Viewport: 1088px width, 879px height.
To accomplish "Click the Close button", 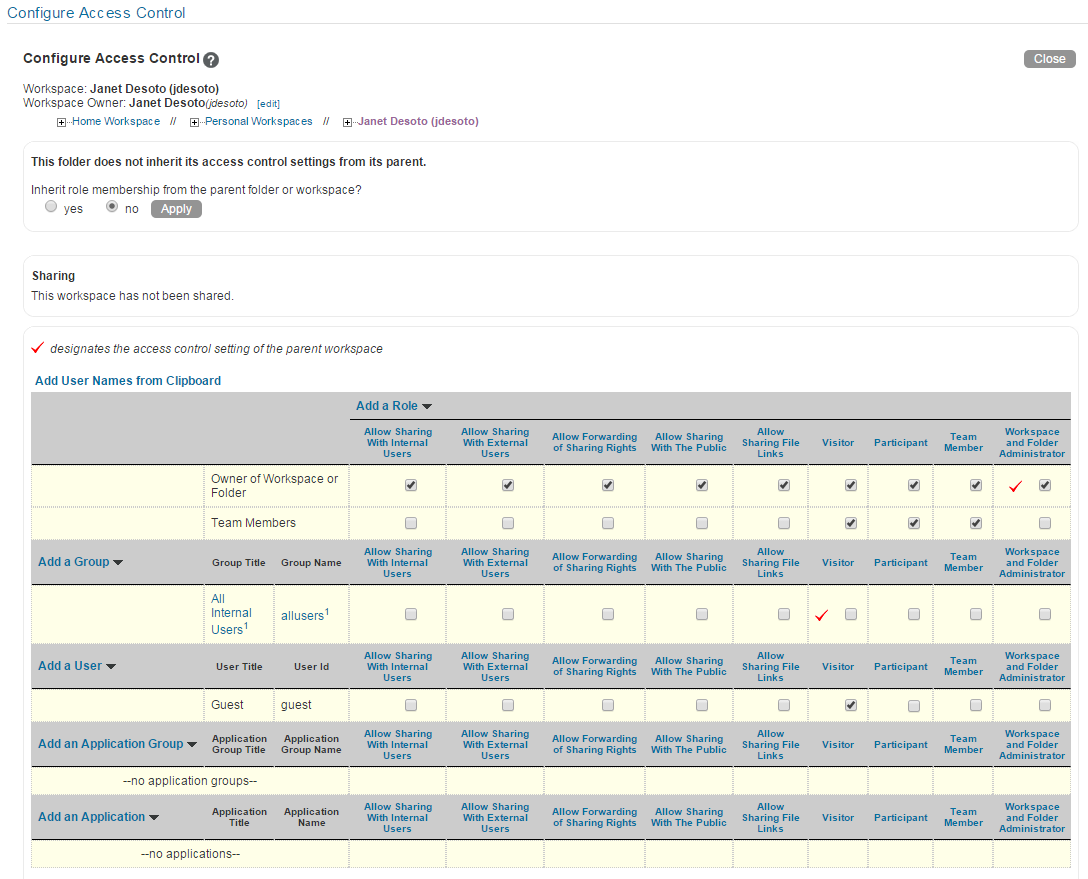I will 1049,59.
